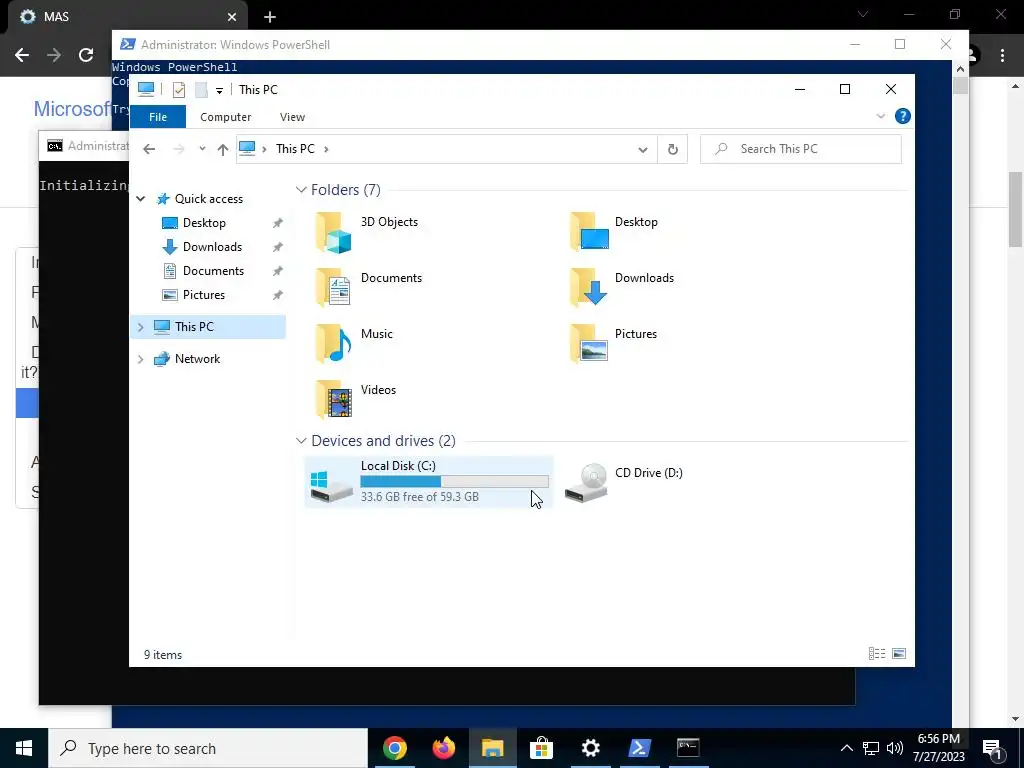Reload the browser page

[x=86, y=55]
